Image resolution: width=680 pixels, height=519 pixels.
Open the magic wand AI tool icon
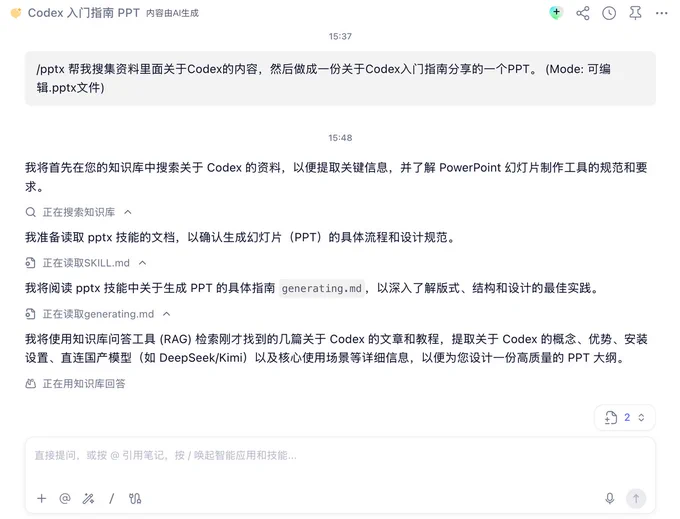coord(88,498)
